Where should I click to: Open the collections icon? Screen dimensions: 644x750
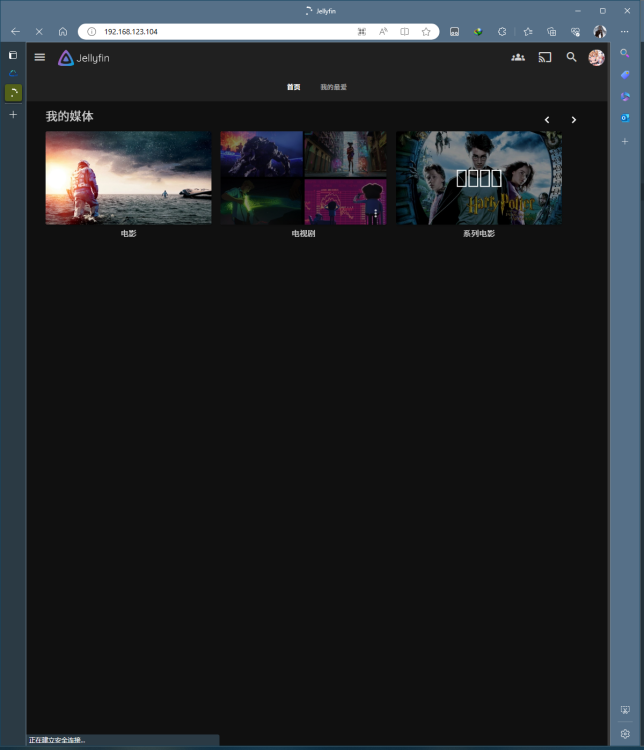pyautogui.click(x=552, y=32)
